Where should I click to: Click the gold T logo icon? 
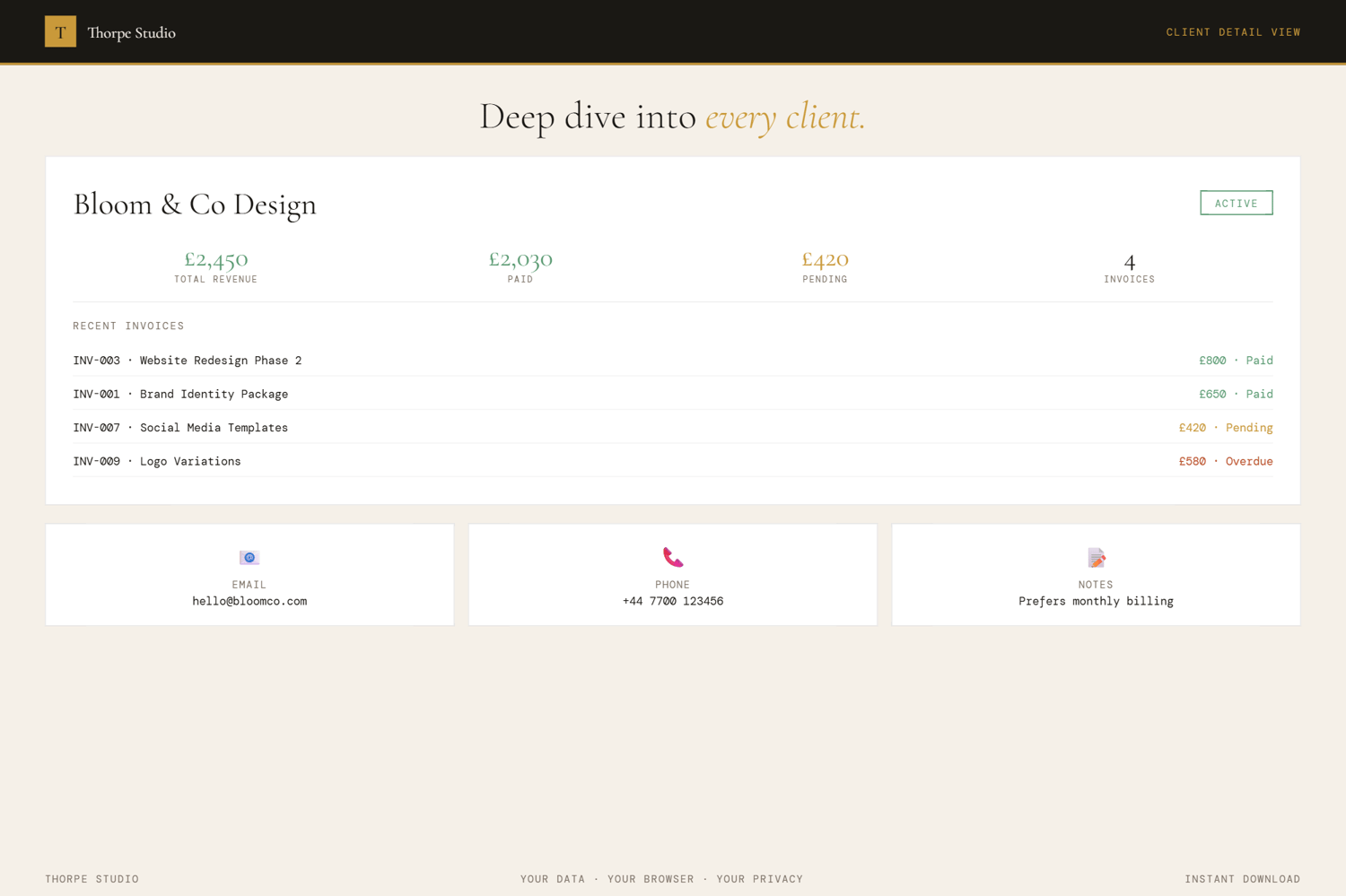pyautogui.click(x=60, y=32)
